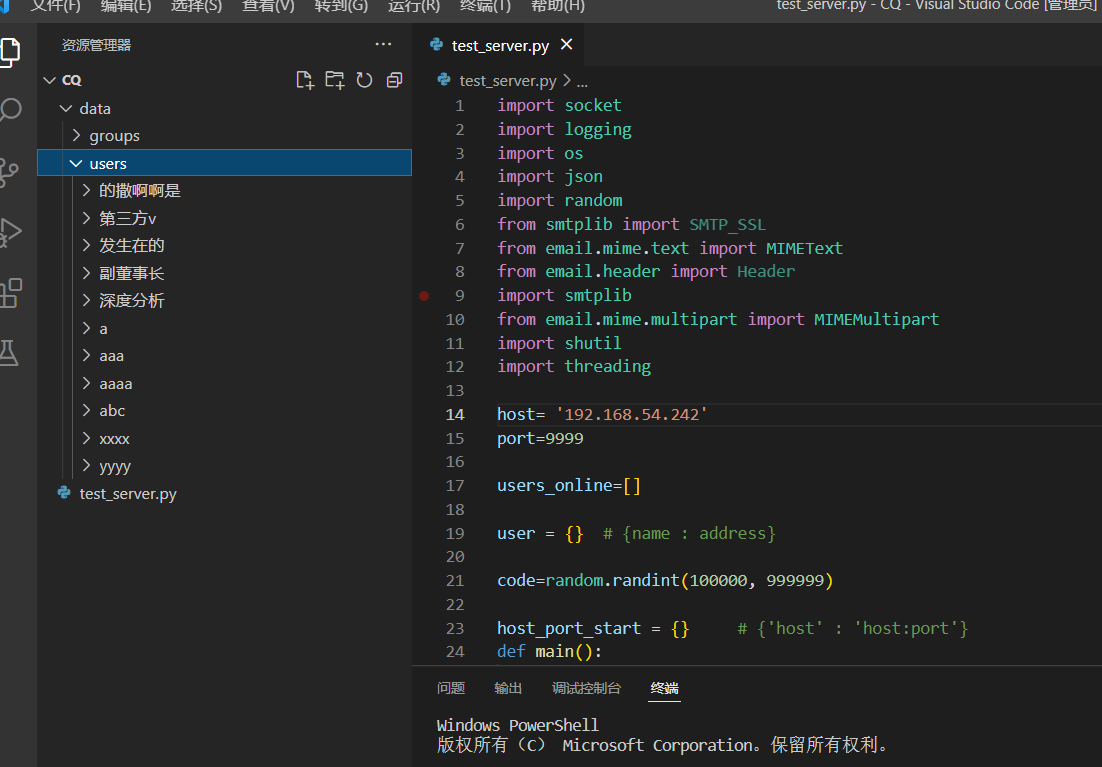This screenshot has height=767, width=1102.
Task: Collapse all folders in explorer
Action: 394,80
